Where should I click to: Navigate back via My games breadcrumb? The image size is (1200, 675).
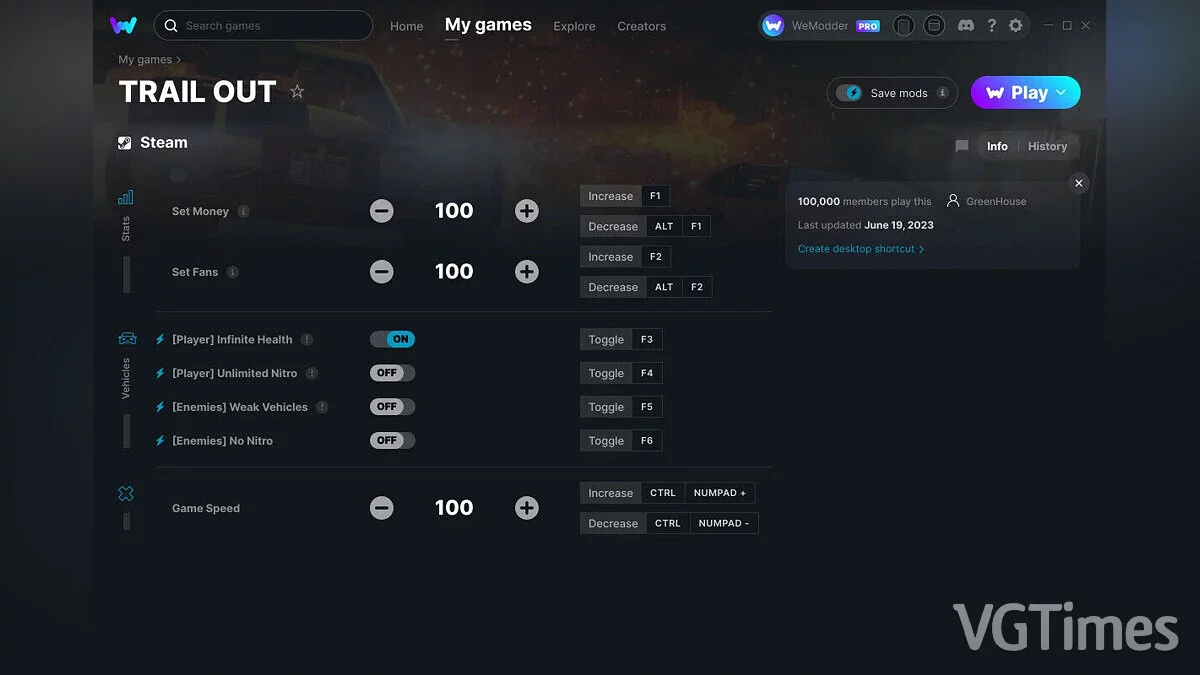coord(145,60)
